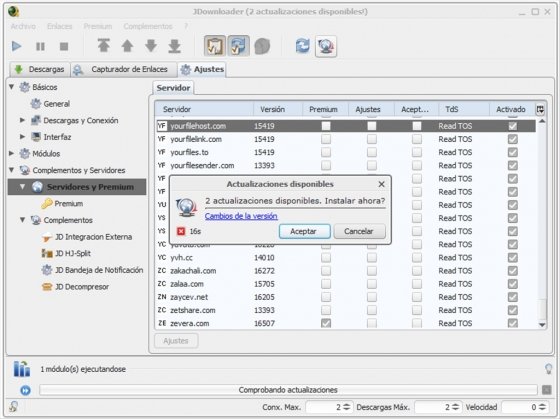
Task: Click the update globe toolbar icon
Action: pyautogui.click(x=326, y=46)
